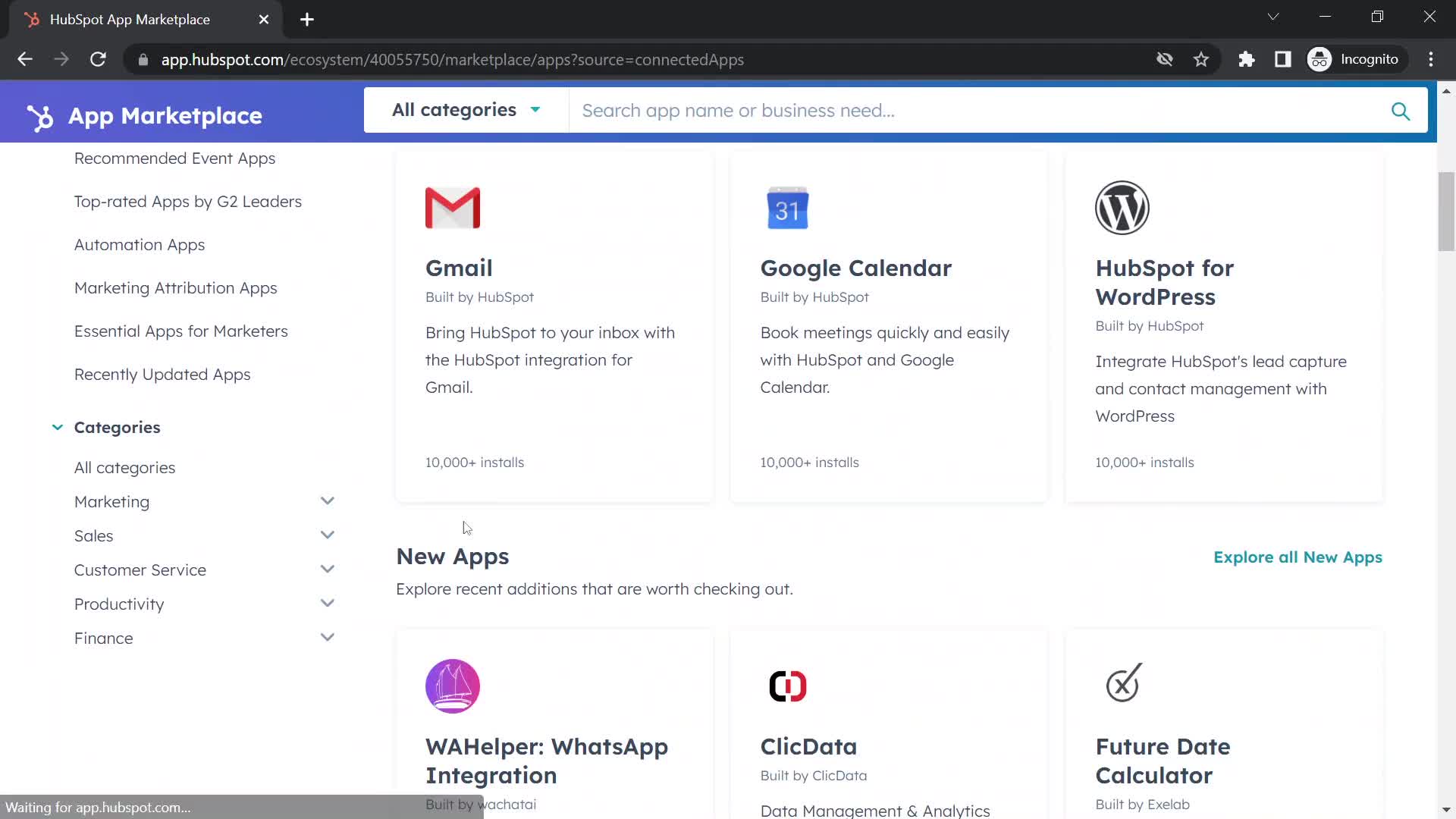1456x819 pixels.
Task: Expand the Sales category
Action: coord(329,536)
